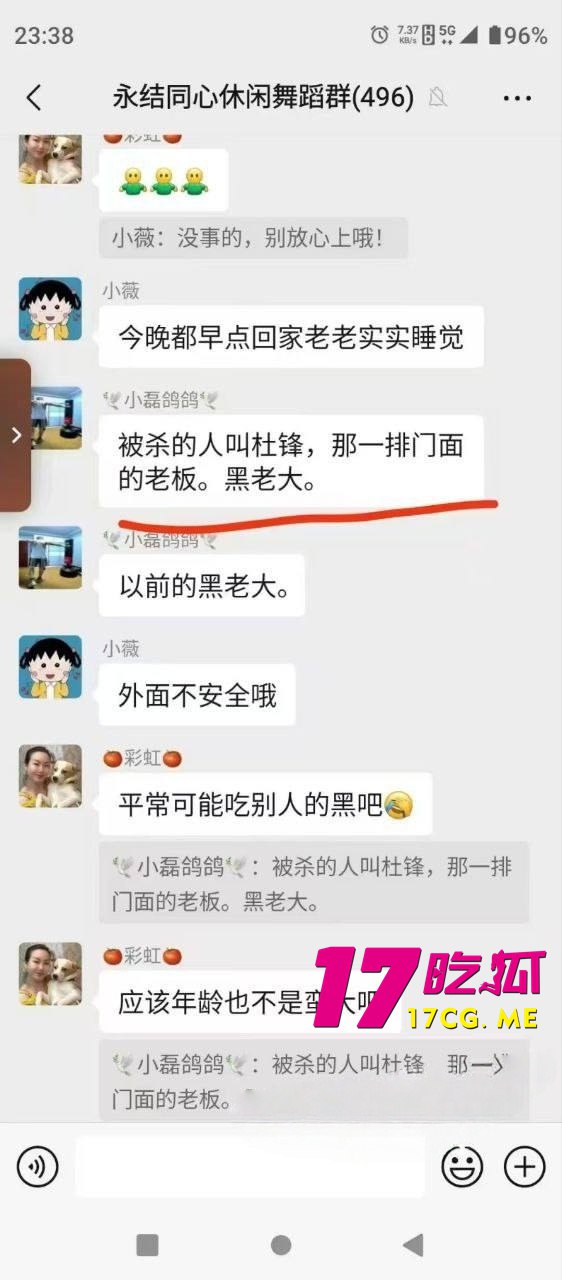562x1280 pixels.
Task: Open the plus attachments panel
Action: (x=524, y=1166)
